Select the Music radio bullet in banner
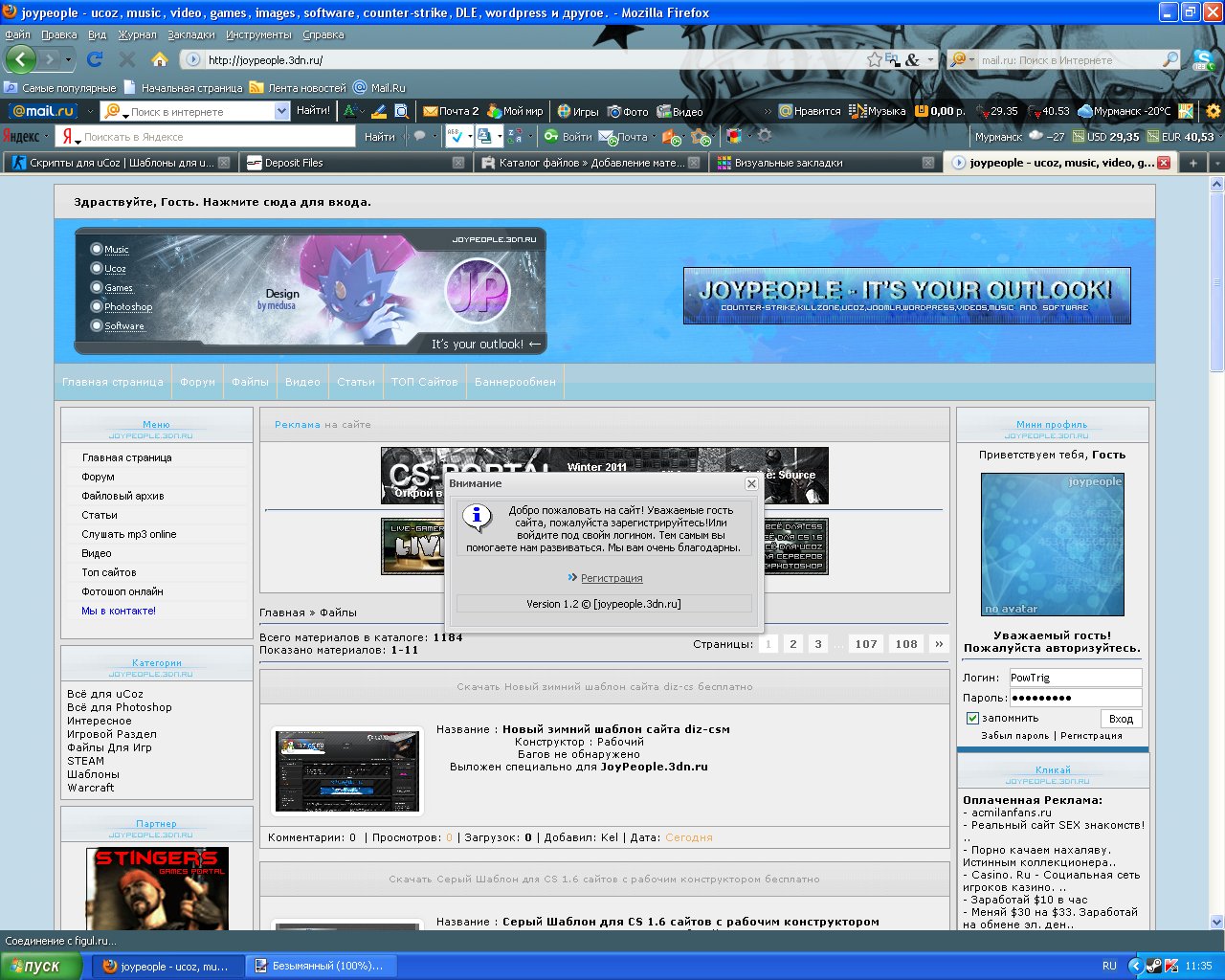Viewport: 1225px width, 980px height. (x=96, y=249)
